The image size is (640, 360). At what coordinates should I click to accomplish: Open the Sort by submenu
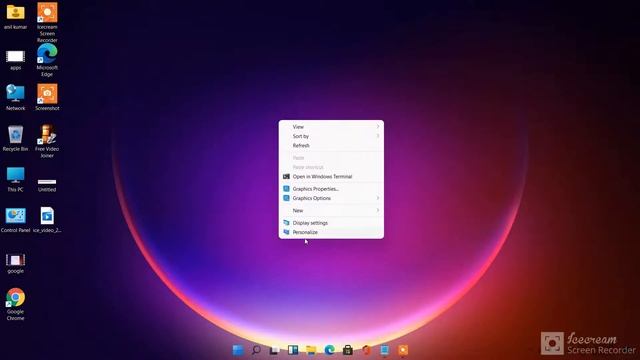331,136
